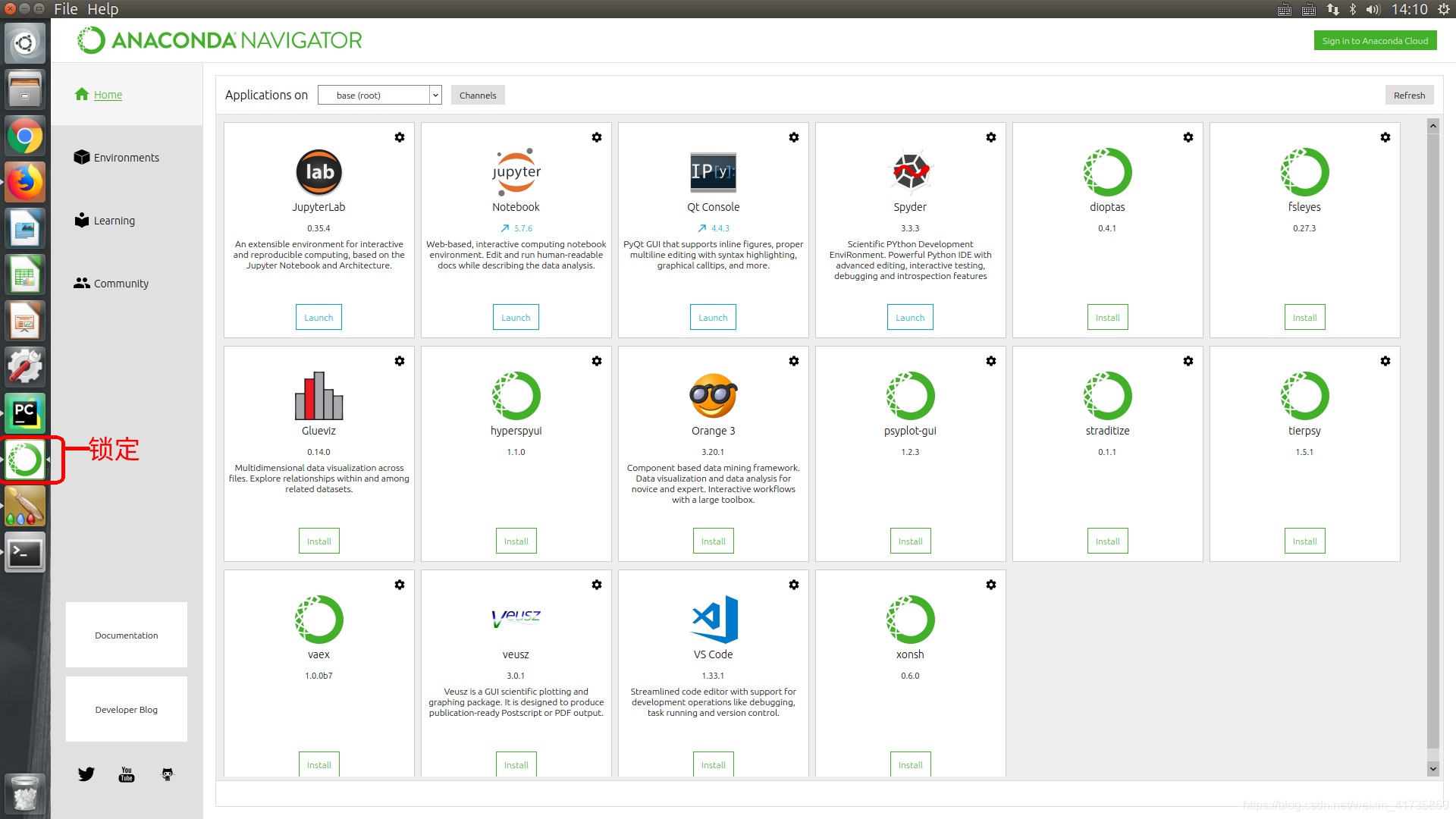Viewport: 1456px width, 819px height.
Task: Open Terminal from the dock
Action: coord(25,553)
